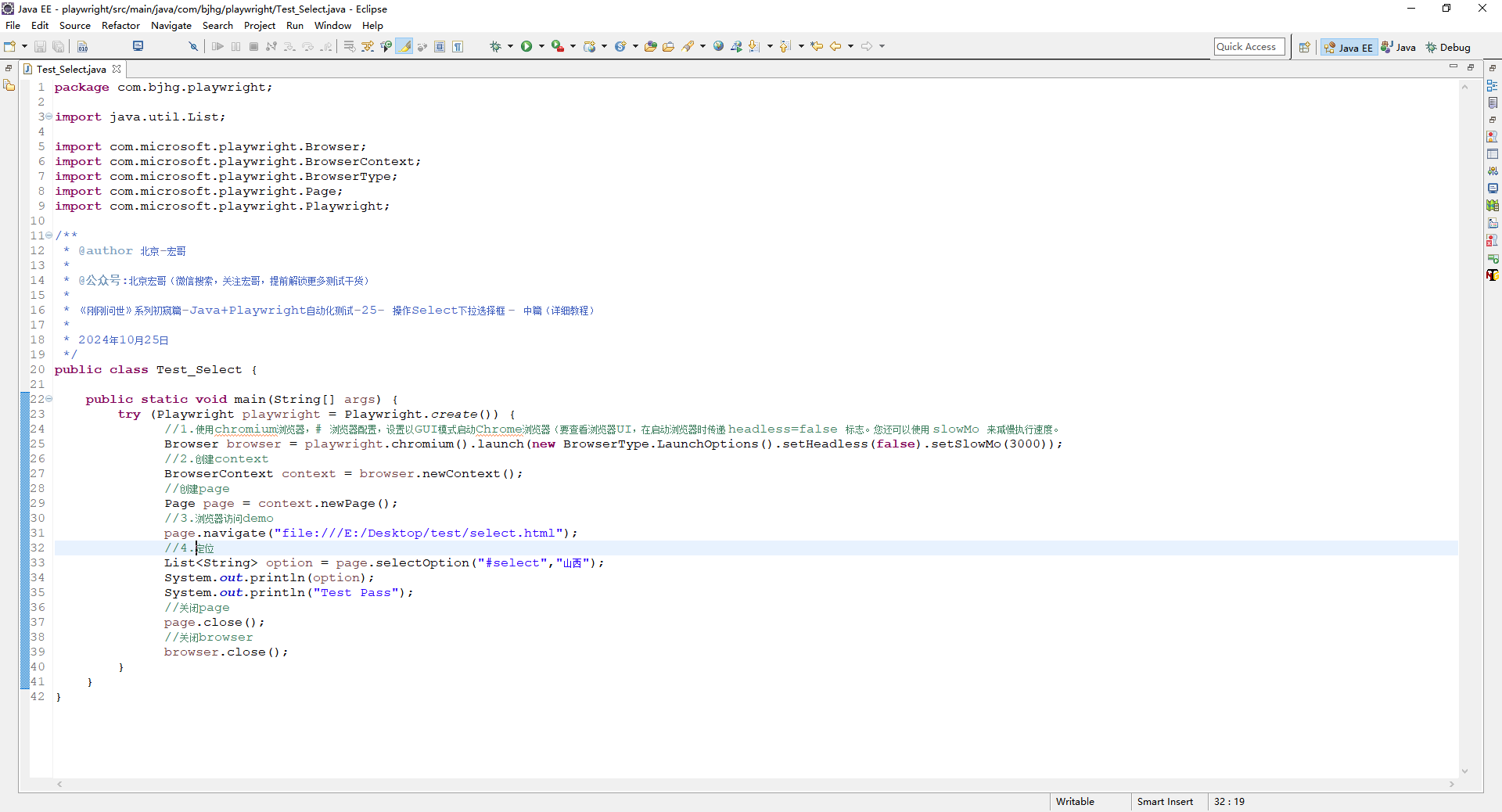Screen dimensions: 1502x812
Task: Toggle Mark Occurrences highlighter button
Action: tap(404, 47)
